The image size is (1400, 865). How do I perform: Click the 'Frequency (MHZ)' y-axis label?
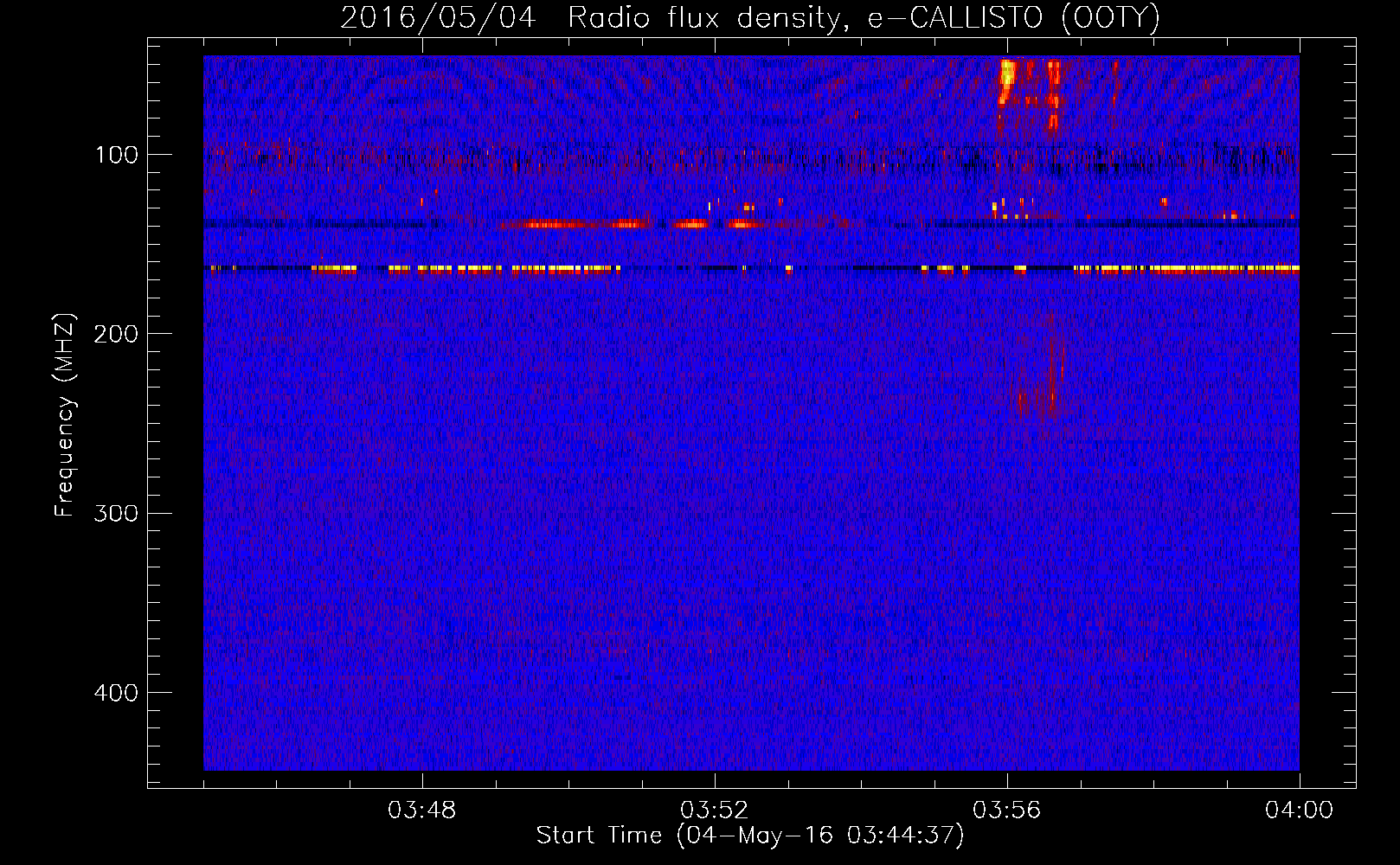[x=65, y=415]
